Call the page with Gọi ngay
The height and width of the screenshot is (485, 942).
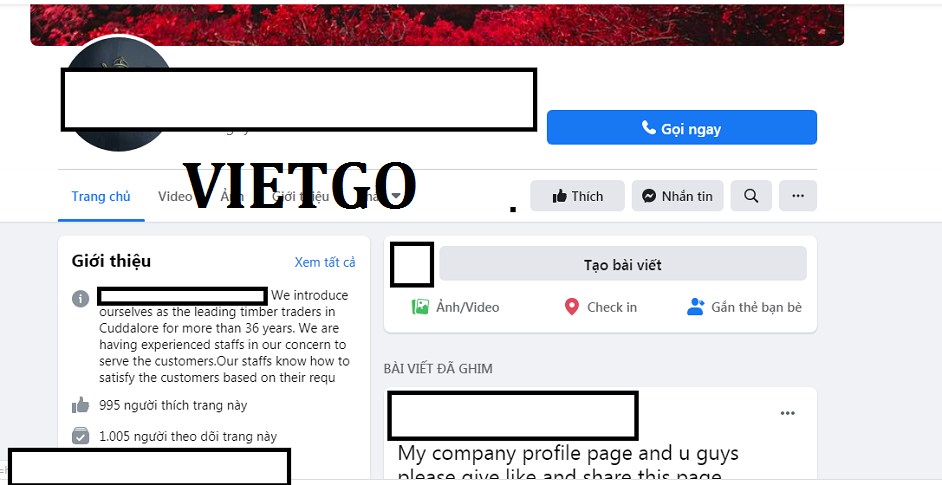pos(682,127)
